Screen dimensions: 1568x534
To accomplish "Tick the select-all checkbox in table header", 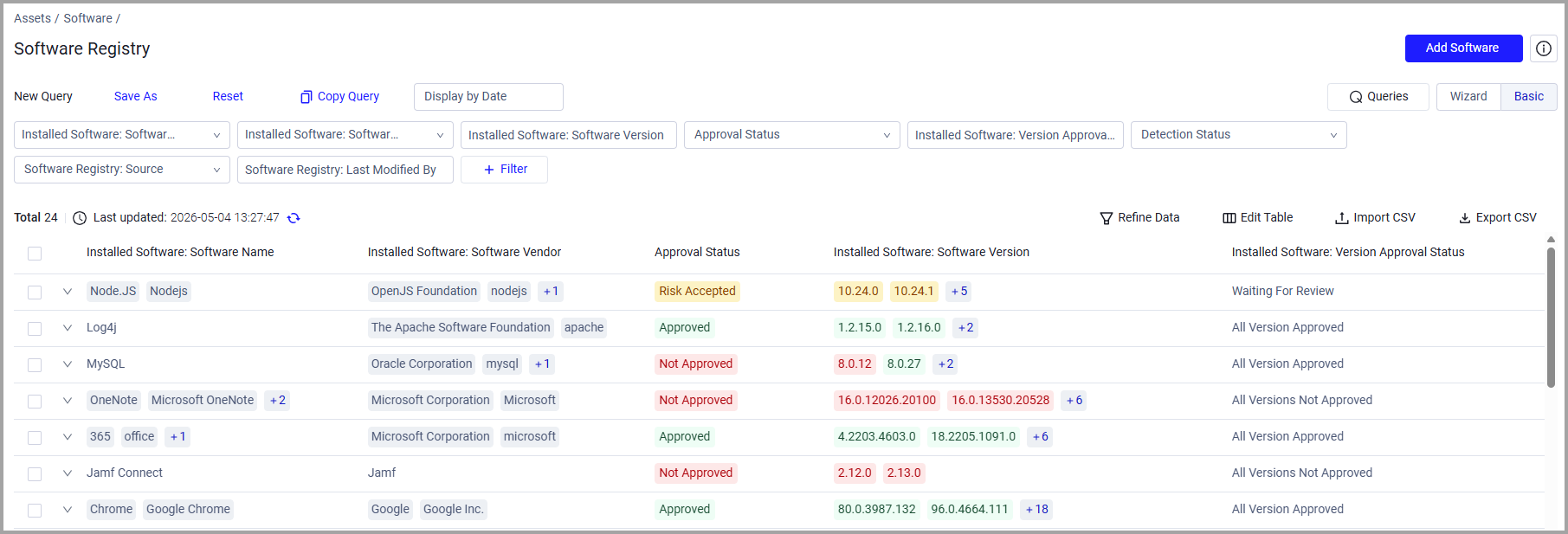I will [x=35, y=254].
